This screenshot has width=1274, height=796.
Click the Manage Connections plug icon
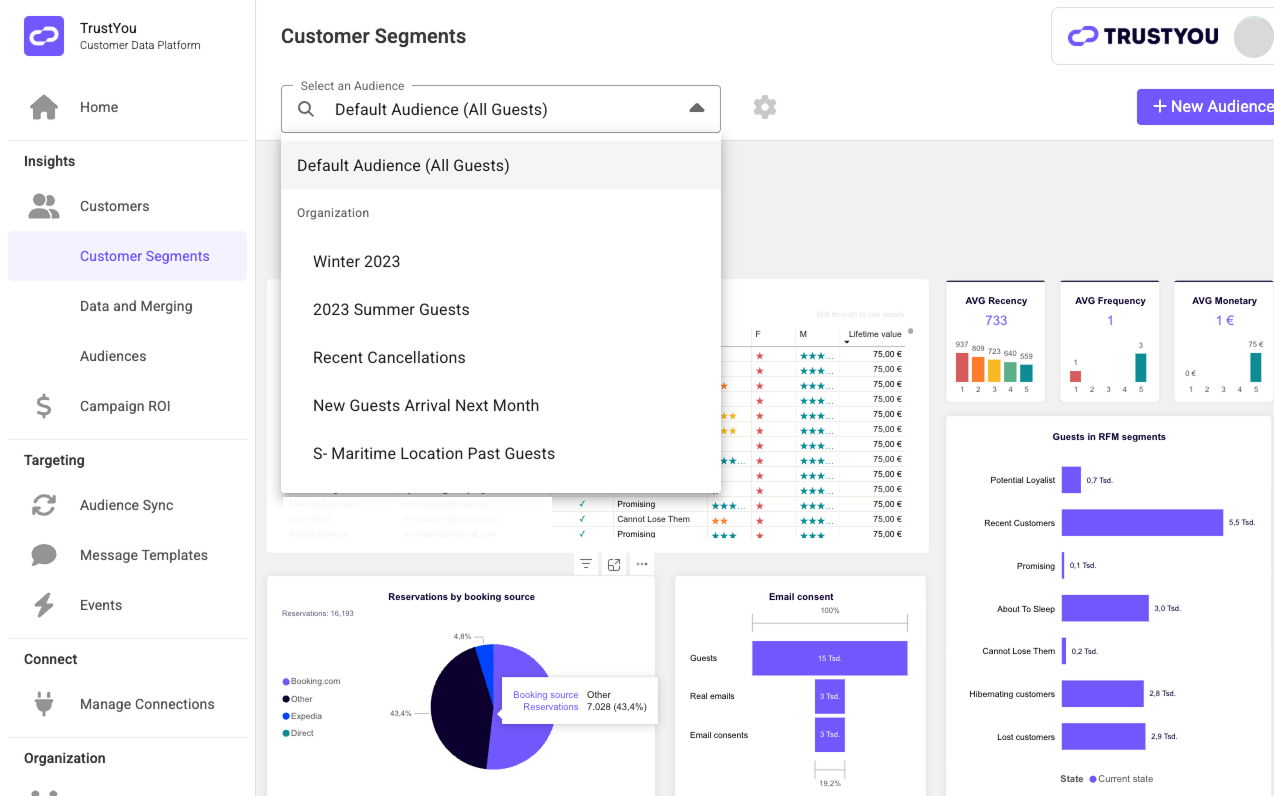tap(44, 704)
